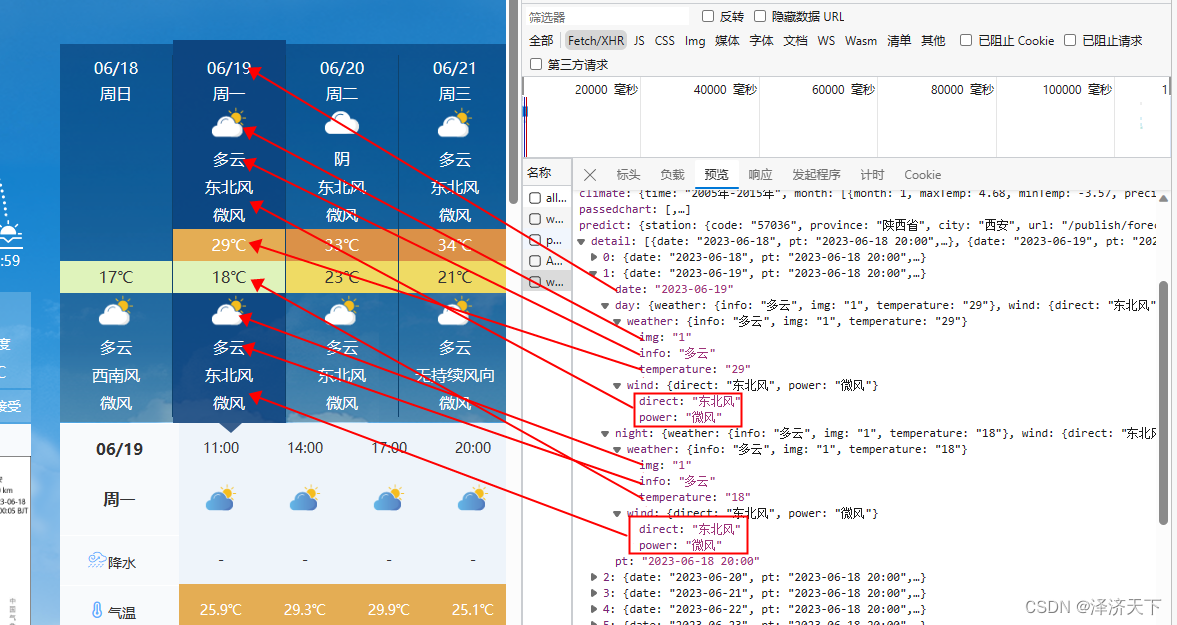Click the 06/19 daytime partly cloudy icon

(x=228, y=124)
